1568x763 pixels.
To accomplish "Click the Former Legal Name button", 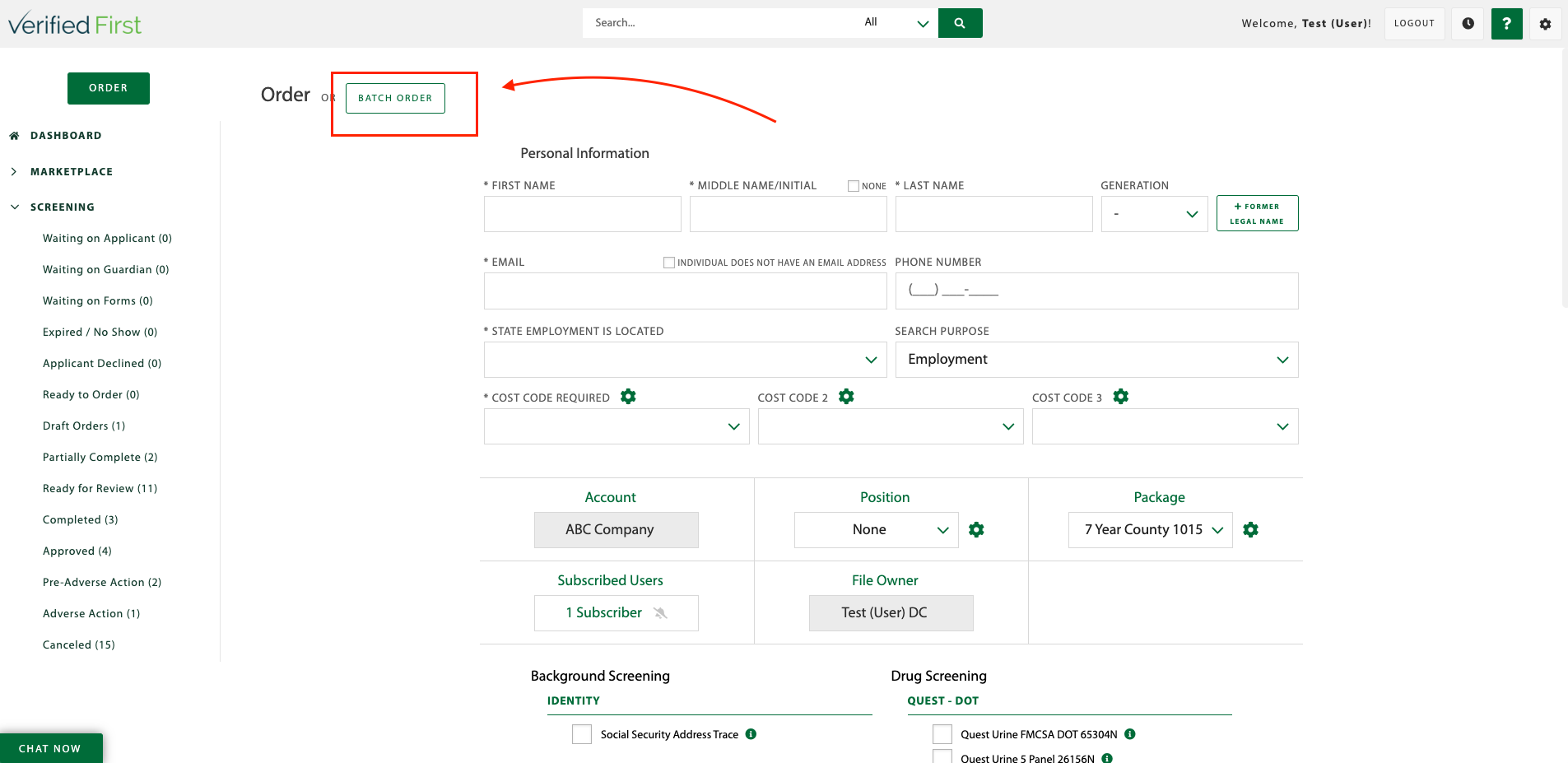I will [x=1257, y=213].
